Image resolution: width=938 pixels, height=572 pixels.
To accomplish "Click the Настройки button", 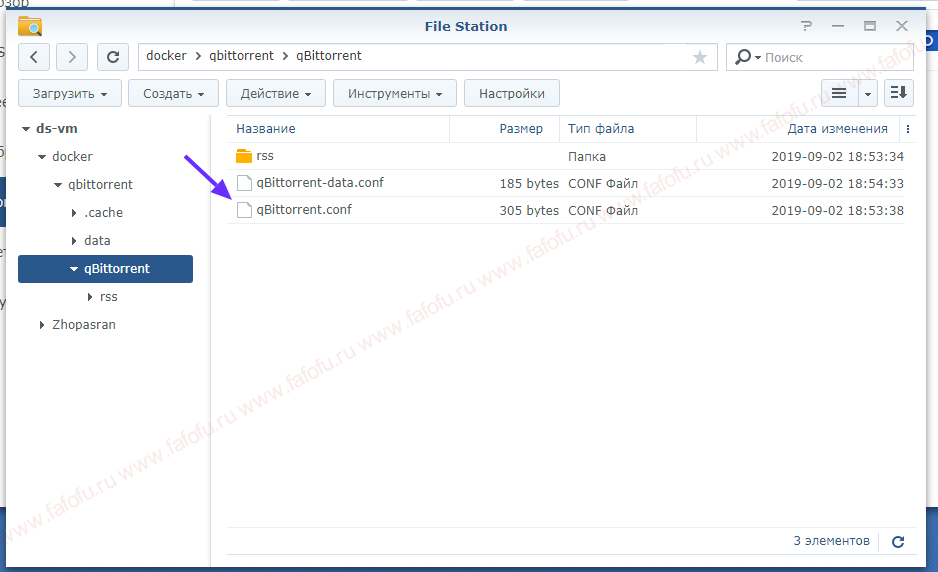I will point(511,93).
